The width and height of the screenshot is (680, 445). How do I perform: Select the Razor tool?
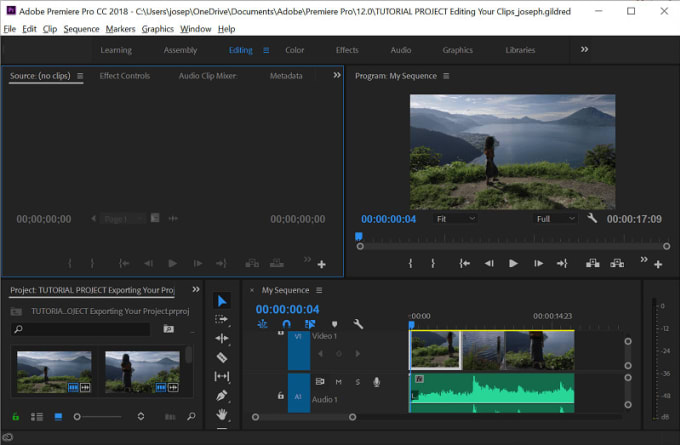coord(222,357)
